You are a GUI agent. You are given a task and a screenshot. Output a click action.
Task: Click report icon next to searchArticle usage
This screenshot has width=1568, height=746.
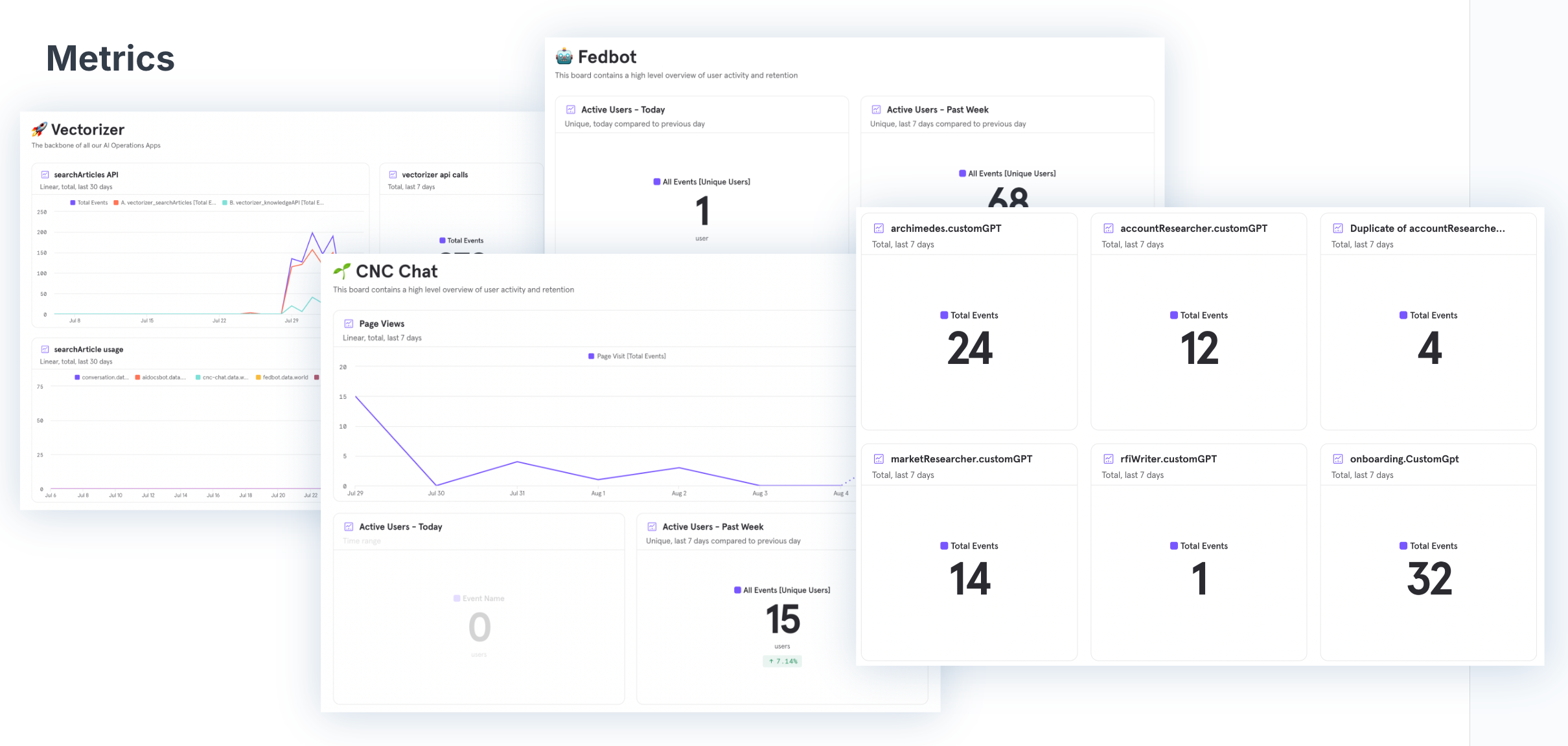(45, 350)
